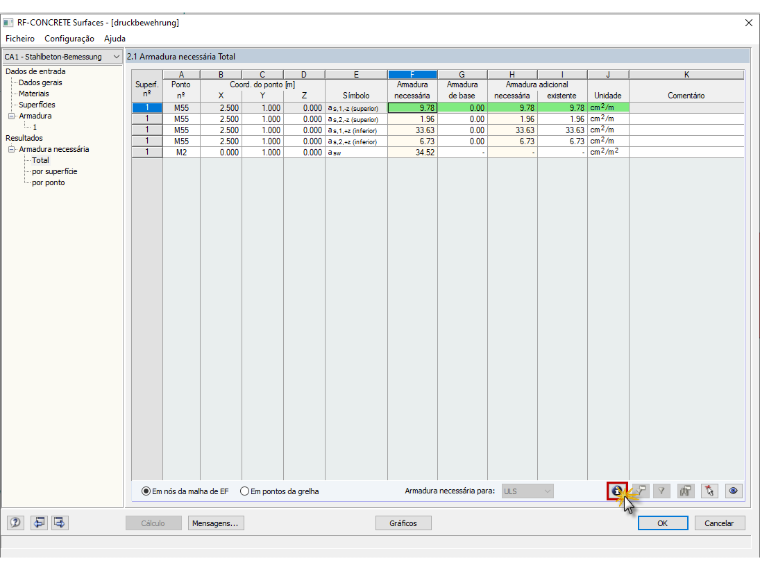Select Dados de entrada tree heading
The height and width of the screenshot is (570, 760).
(35, 71)
